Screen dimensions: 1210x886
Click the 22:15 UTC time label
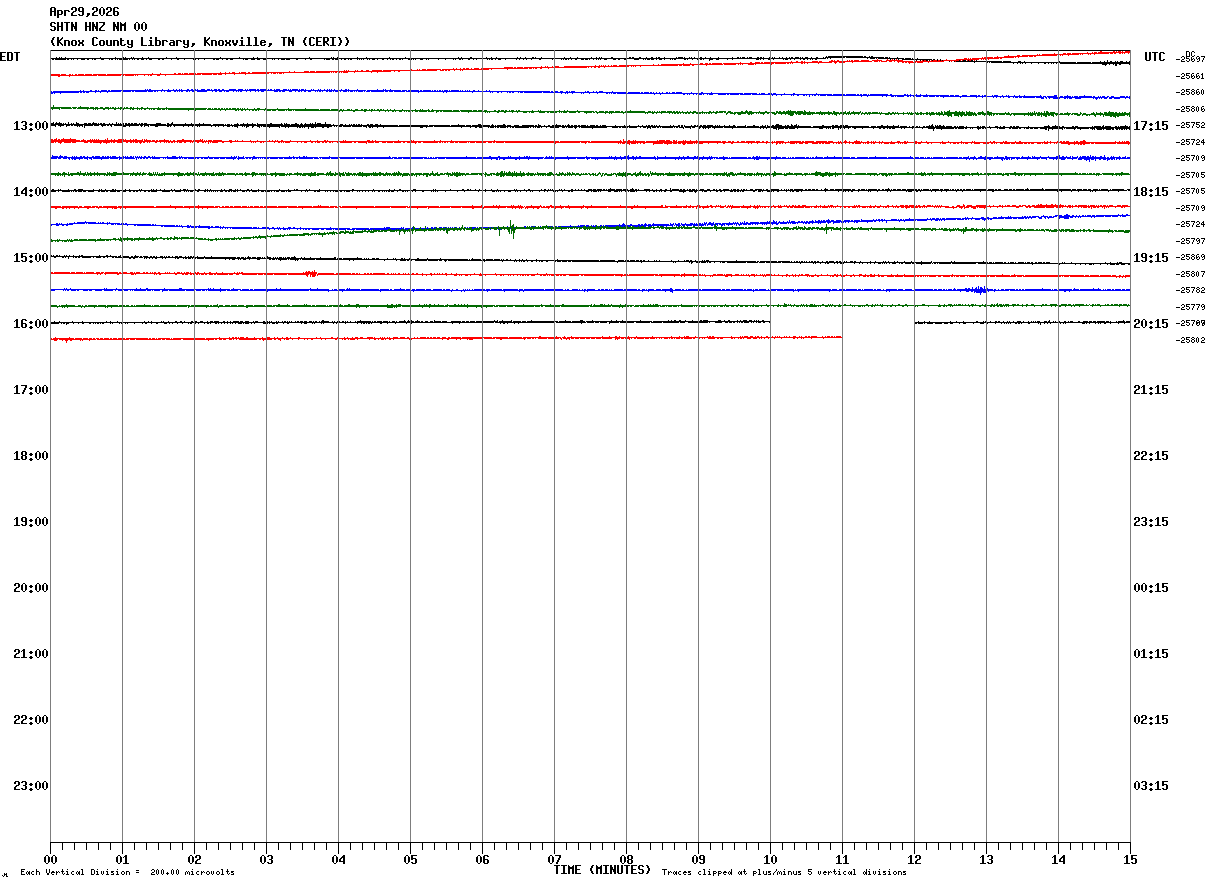1151,456
